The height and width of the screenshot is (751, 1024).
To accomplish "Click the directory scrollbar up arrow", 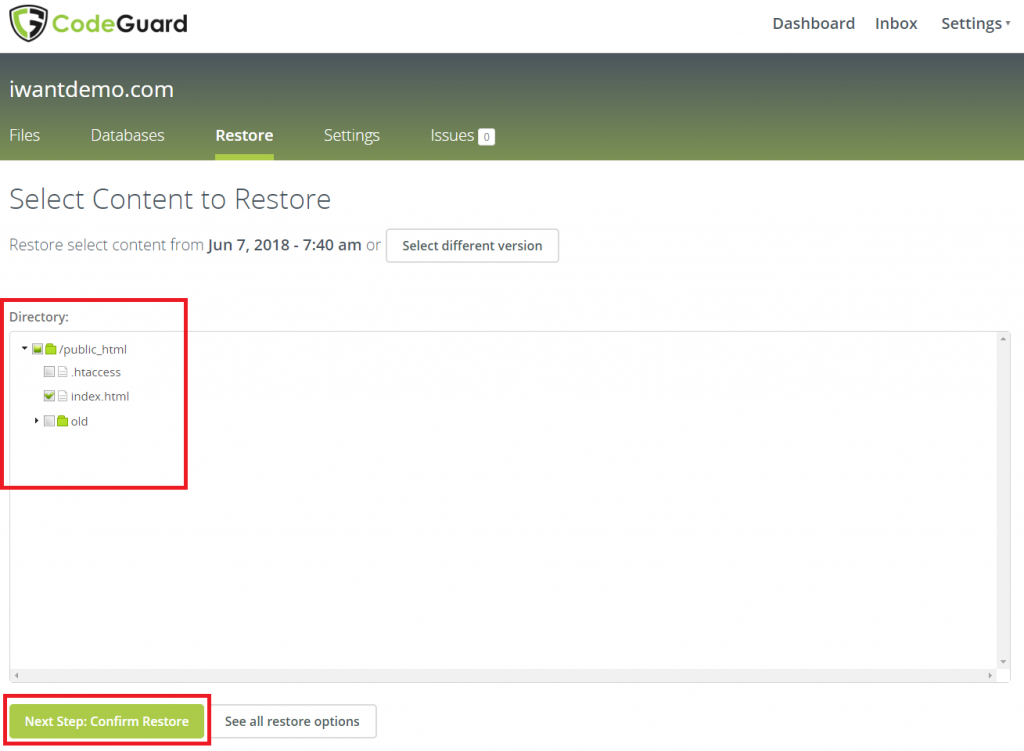I will pyautogui.click(x=1003, y=339).
